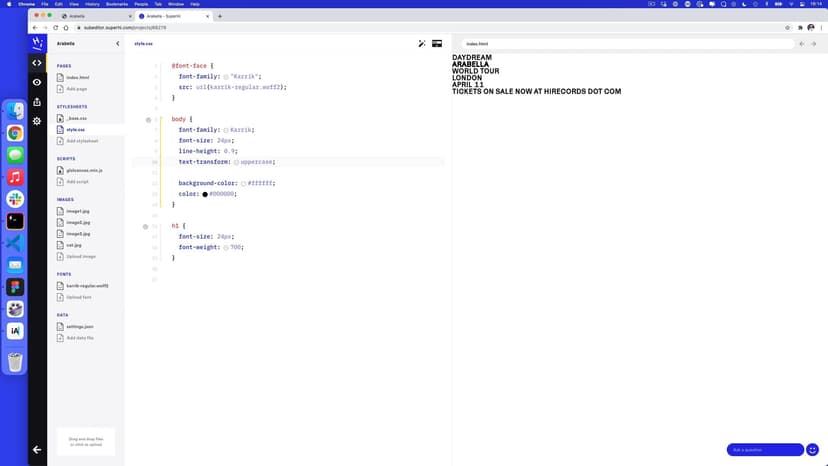
Task: Open index.html from Pages list
Action: click(77, 77)
